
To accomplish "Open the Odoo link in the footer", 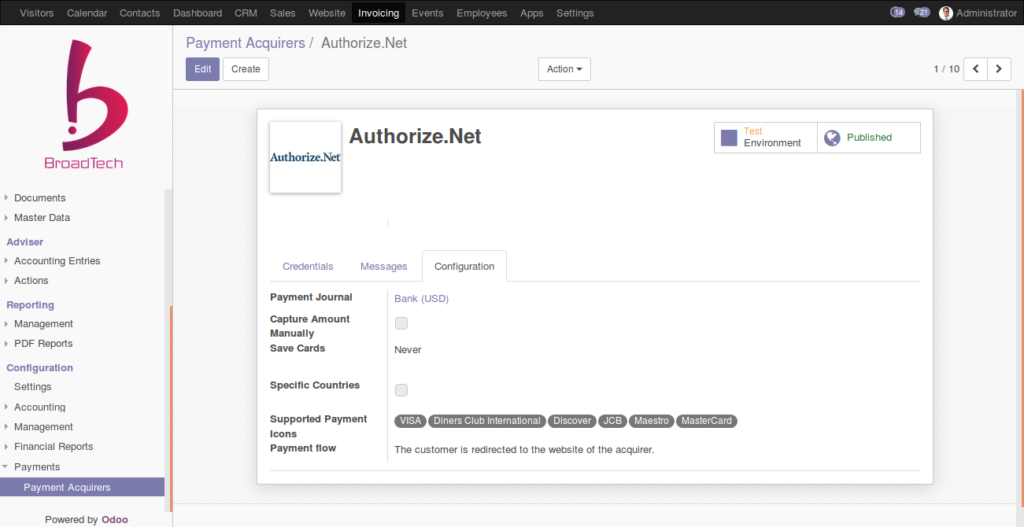I will (x=115, y=520).
